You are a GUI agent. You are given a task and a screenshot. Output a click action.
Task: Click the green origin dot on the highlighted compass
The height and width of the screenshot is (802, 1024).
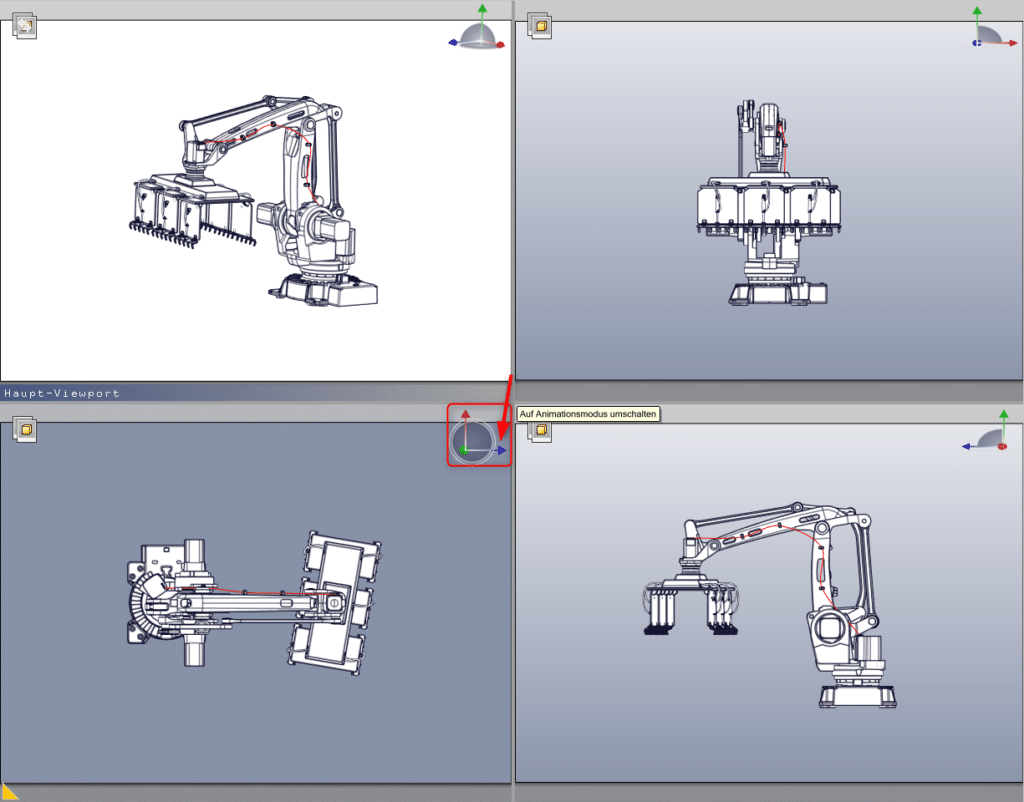[466, 452]
